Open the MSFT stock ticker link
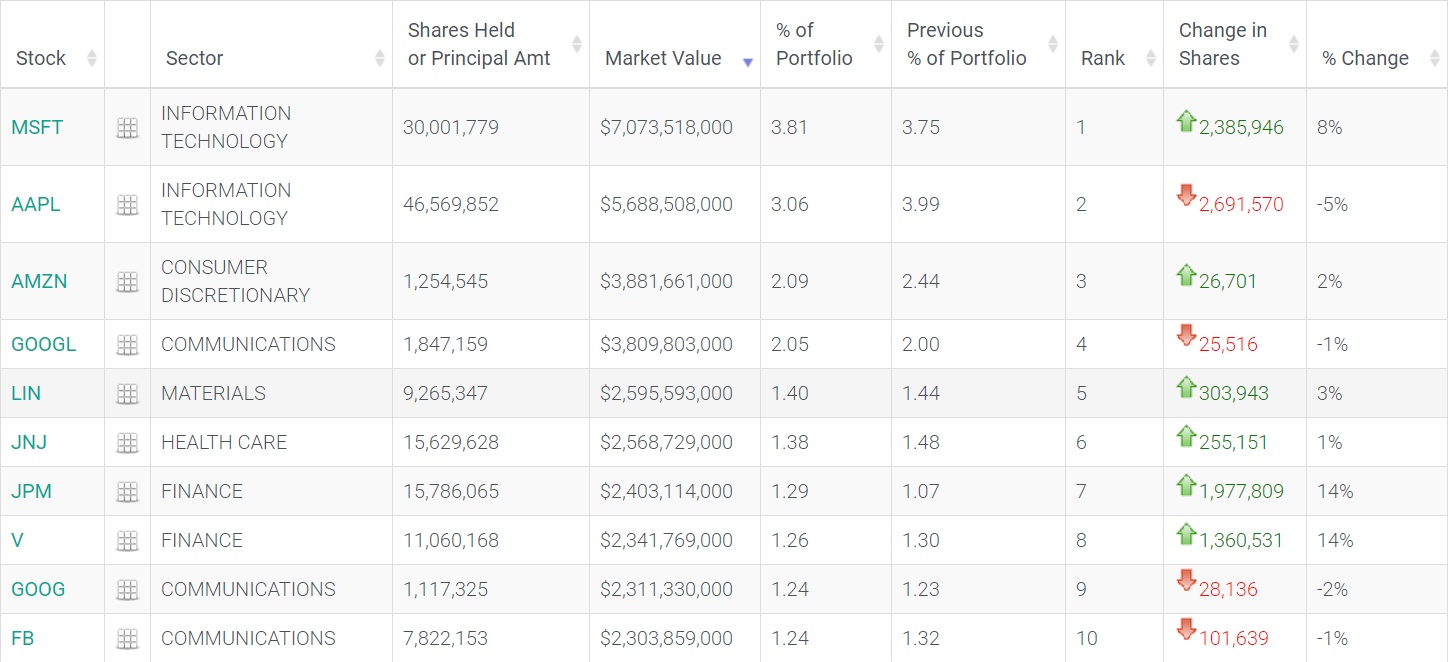The width and height of the screenshot is (1448, 662). (37, 128)
